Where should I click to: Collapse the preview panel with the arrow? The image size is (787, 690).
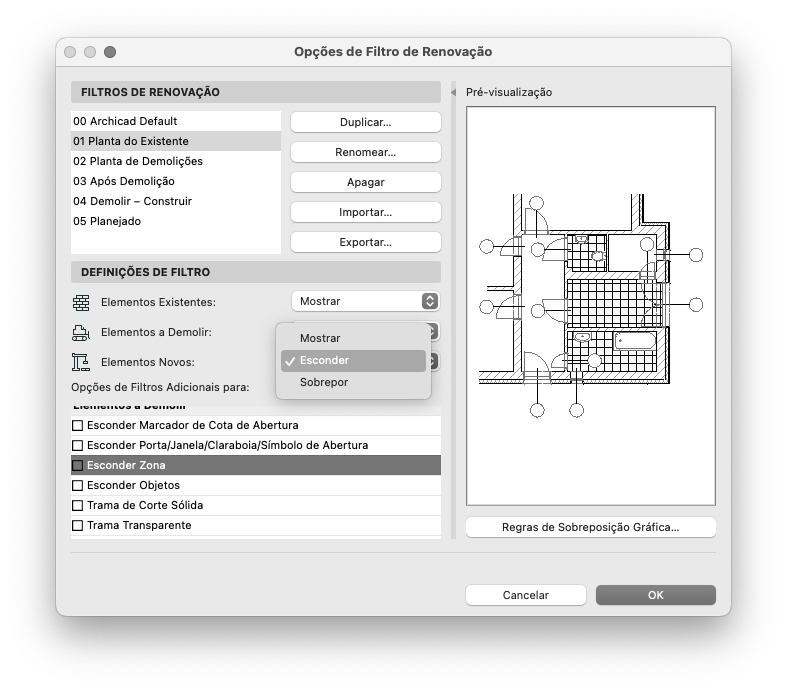point(453,92)
